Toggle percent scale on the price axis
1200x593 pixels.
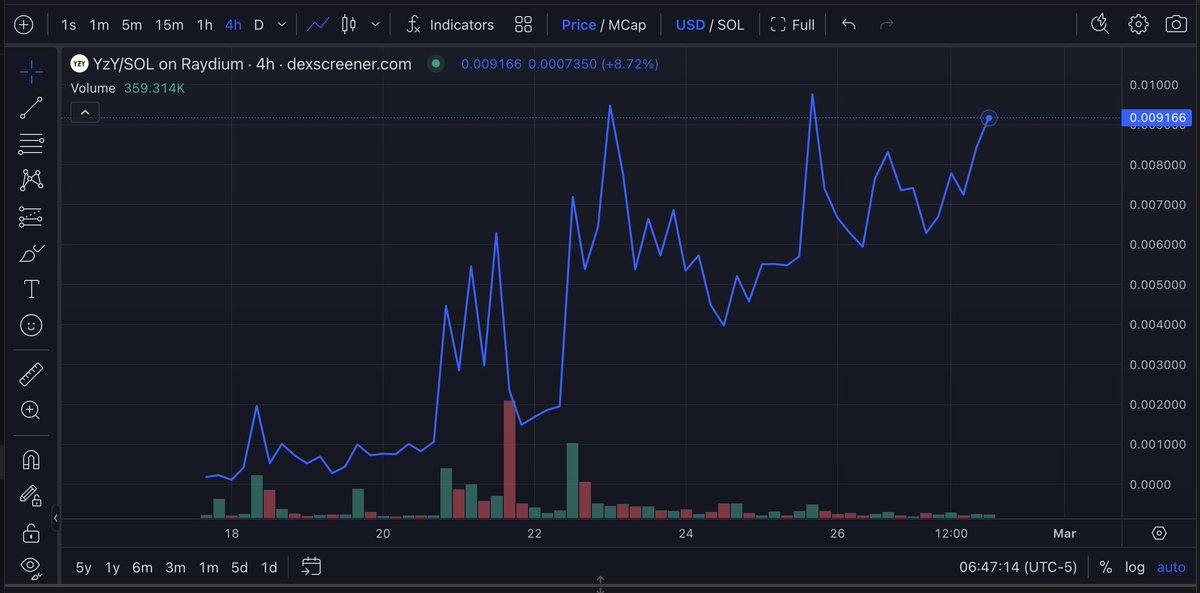point(1105,567)
